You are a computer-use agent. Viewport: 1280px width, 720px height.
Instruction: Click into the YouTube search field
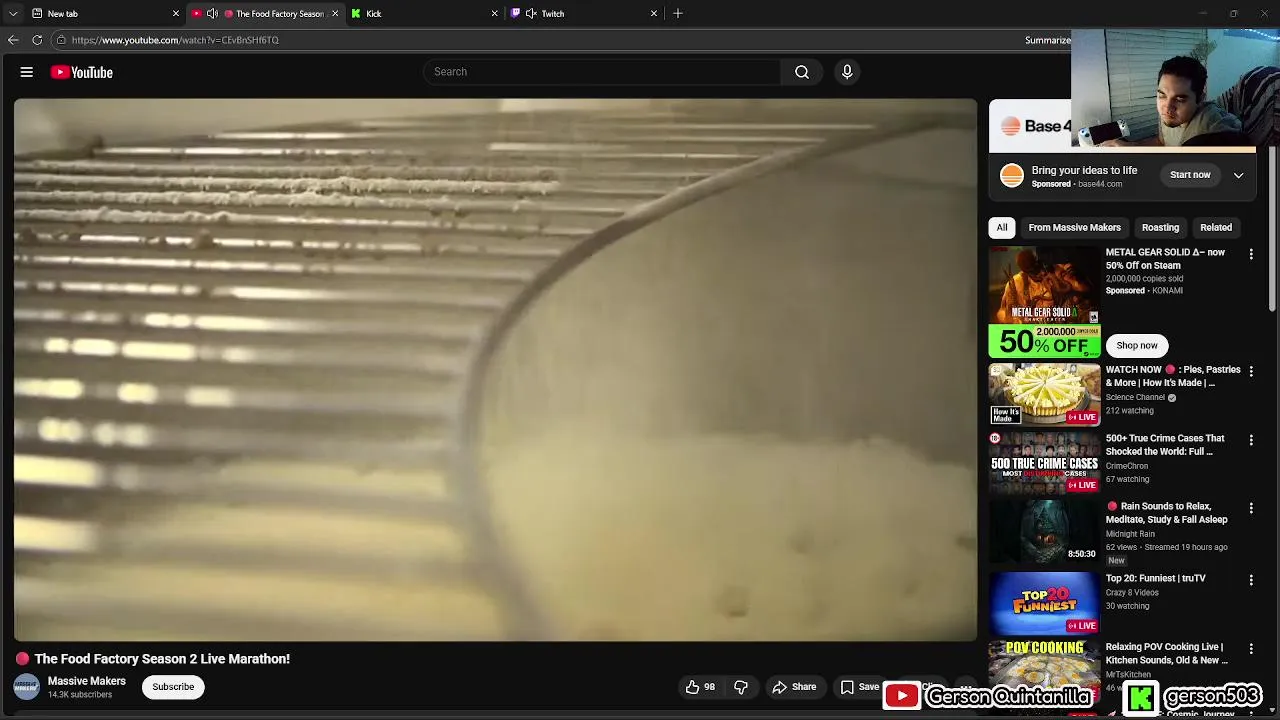[x=602, y=72]
